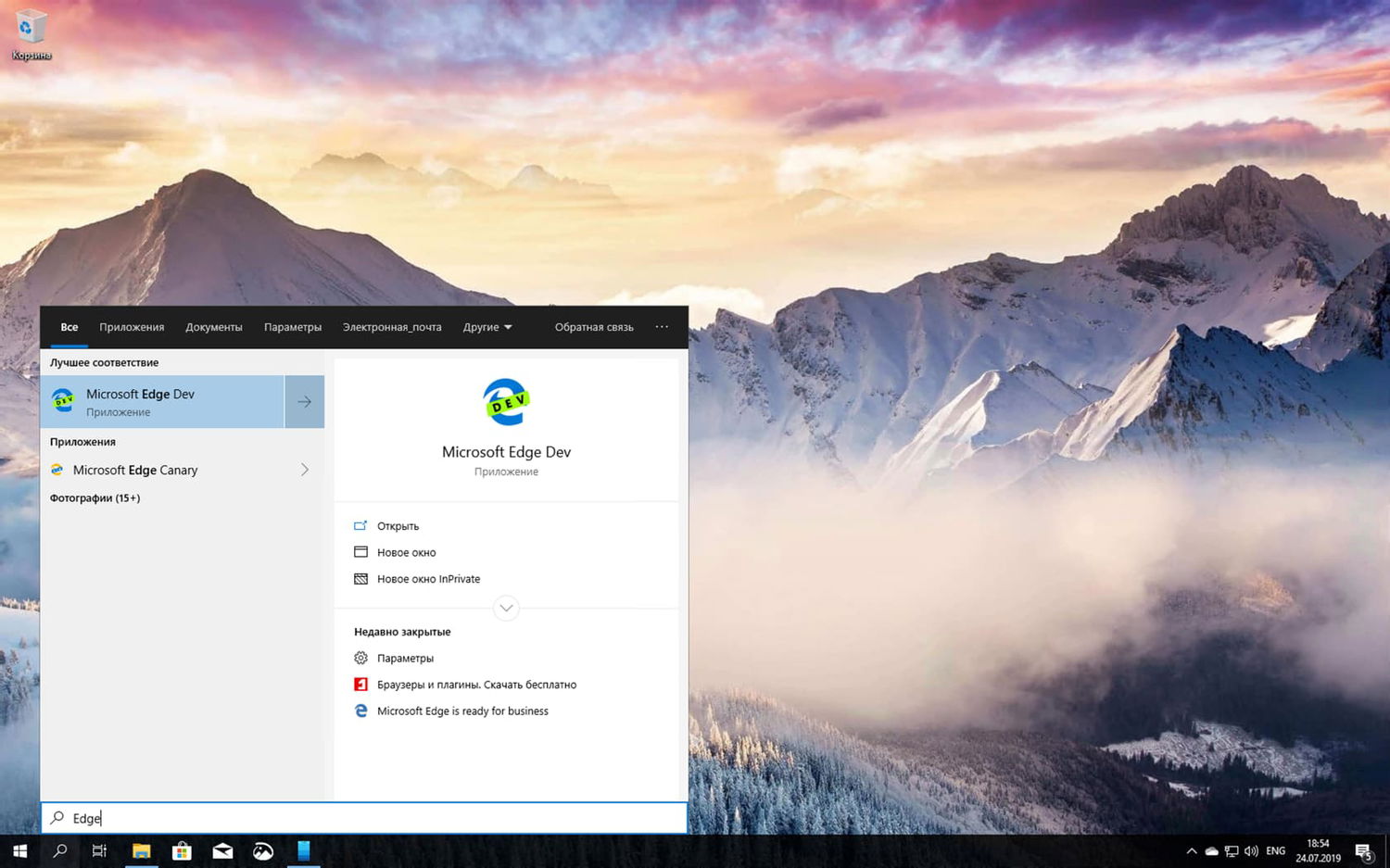The image size is (1390, 868).
Task: Open the Microsoft Edge Dev icon in Best match
Action: [x=62, y=400]
